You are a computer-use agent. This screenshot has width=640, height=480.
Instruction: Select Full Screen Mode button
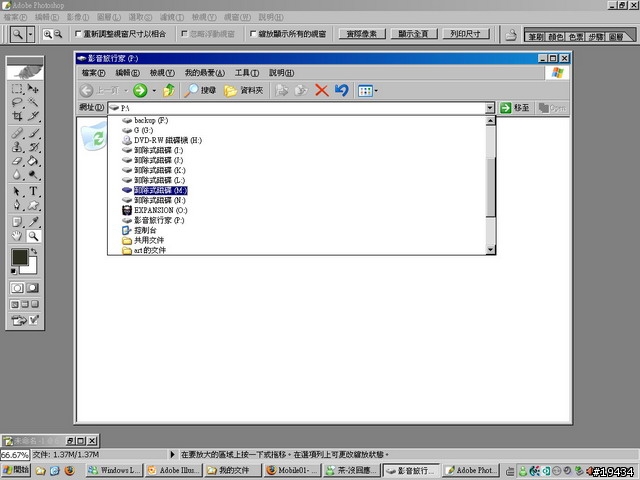tap(35, 304)
